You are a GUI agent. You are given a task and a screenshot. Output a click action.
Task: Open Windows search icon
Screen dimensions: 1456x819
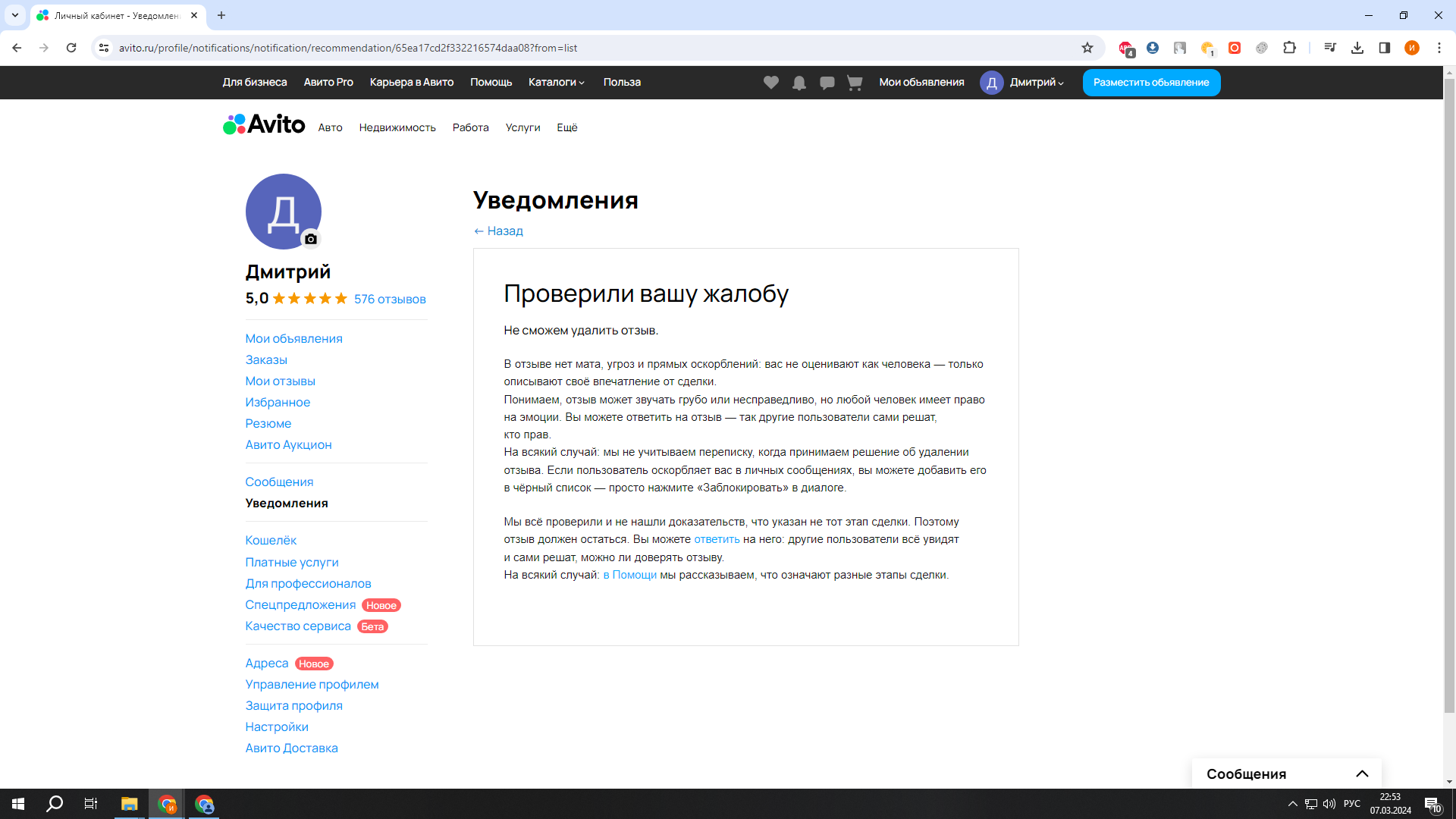tap(55, 804)
